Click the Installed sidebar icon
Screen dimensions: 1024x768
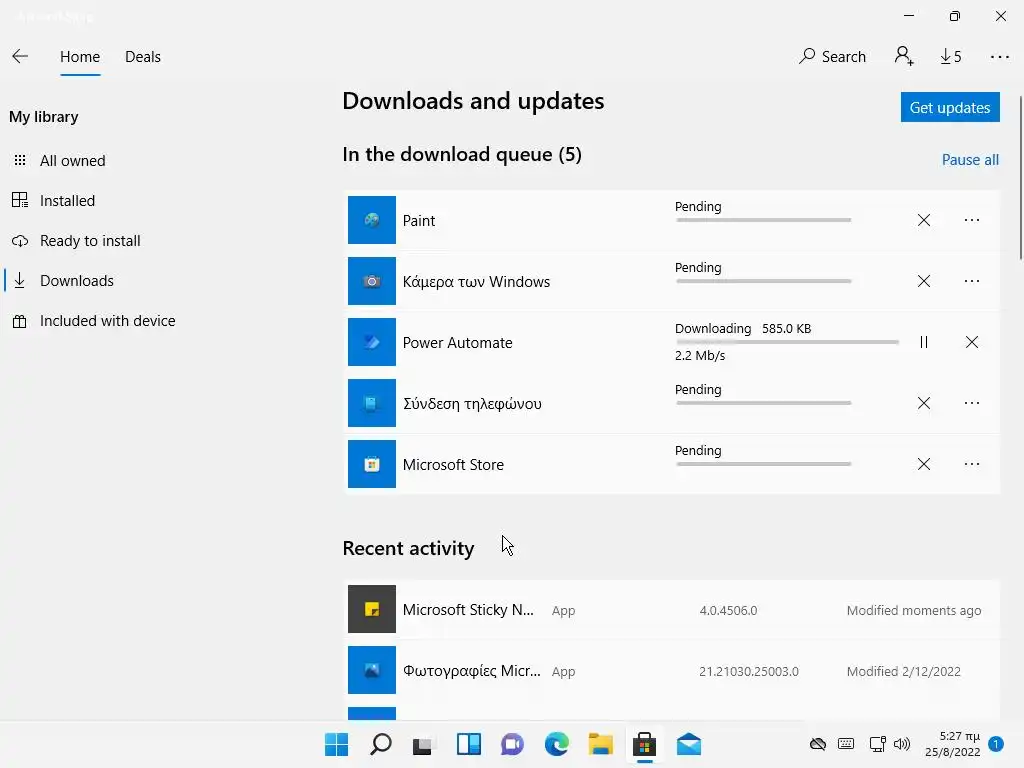point(20,200)
